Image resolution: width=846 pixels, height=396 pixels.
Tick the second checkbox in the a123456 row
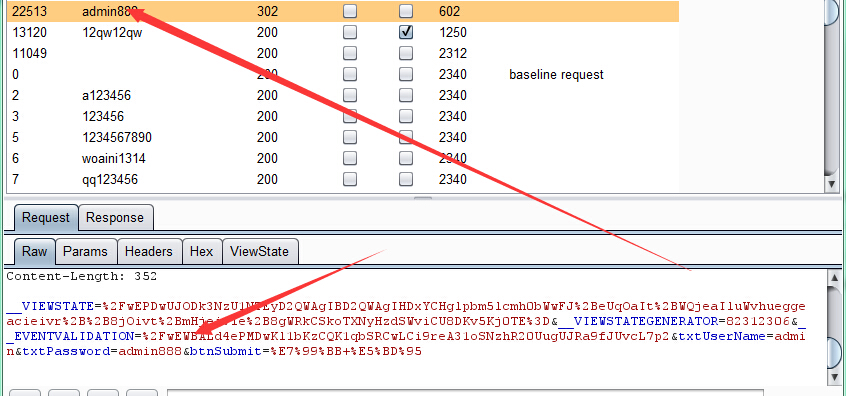tap(406, 95)
